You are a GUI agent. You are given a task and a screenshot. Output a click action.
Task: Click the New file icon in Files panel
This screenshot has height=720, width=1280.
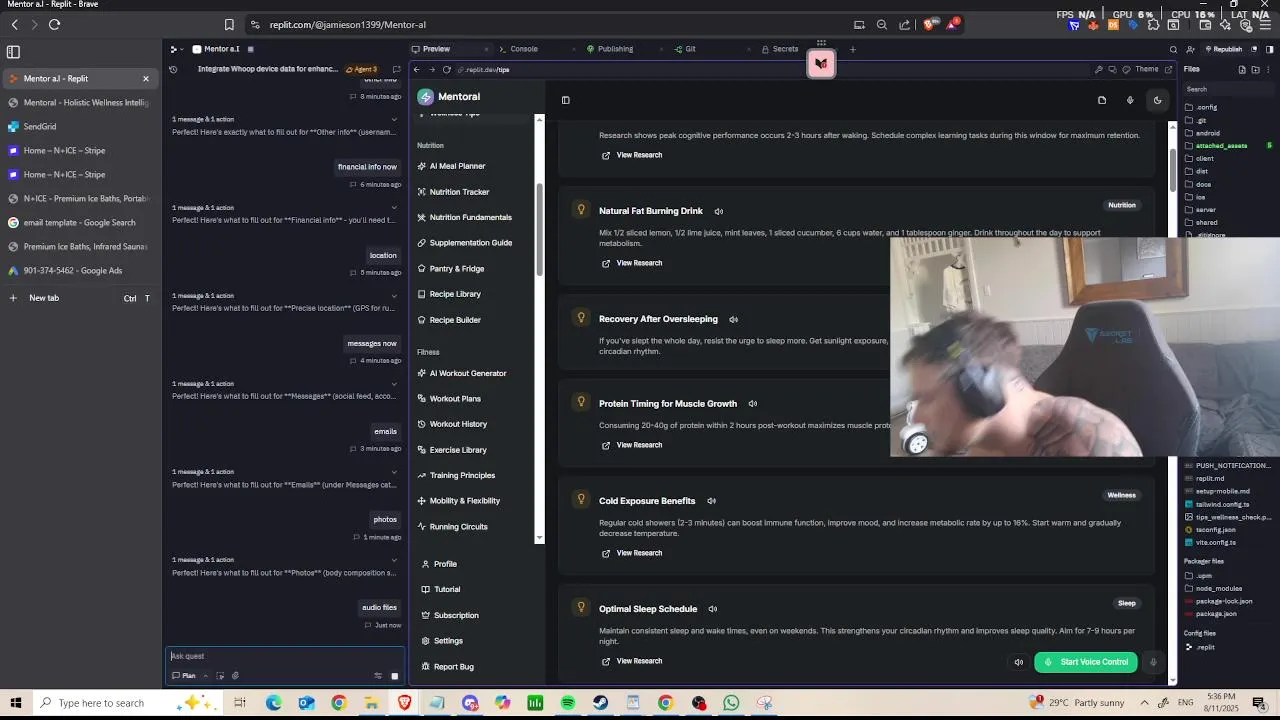(x=1242, y=70)
